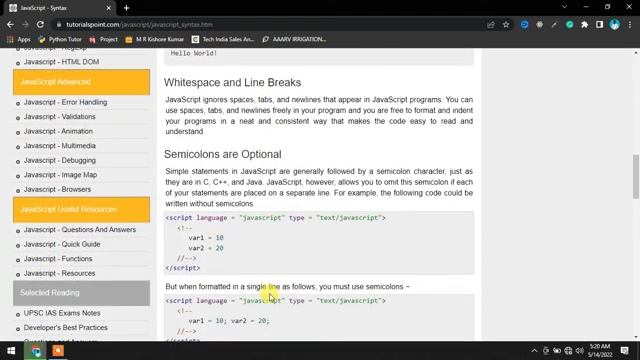
Task: Open UPSC IAS Exams Notes link
Action: point(62,313)
